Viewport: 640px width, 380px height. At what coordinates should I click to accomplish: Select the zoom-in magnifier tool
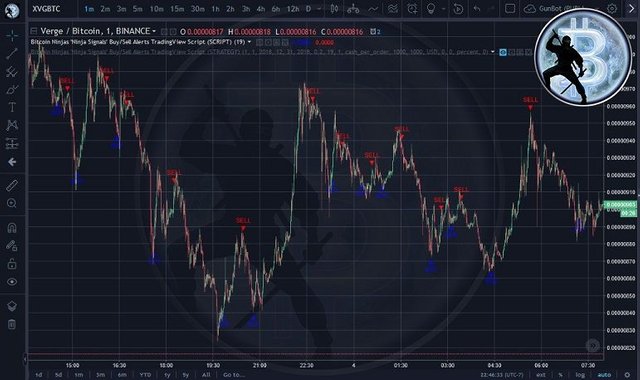click(x=12, y=203)
